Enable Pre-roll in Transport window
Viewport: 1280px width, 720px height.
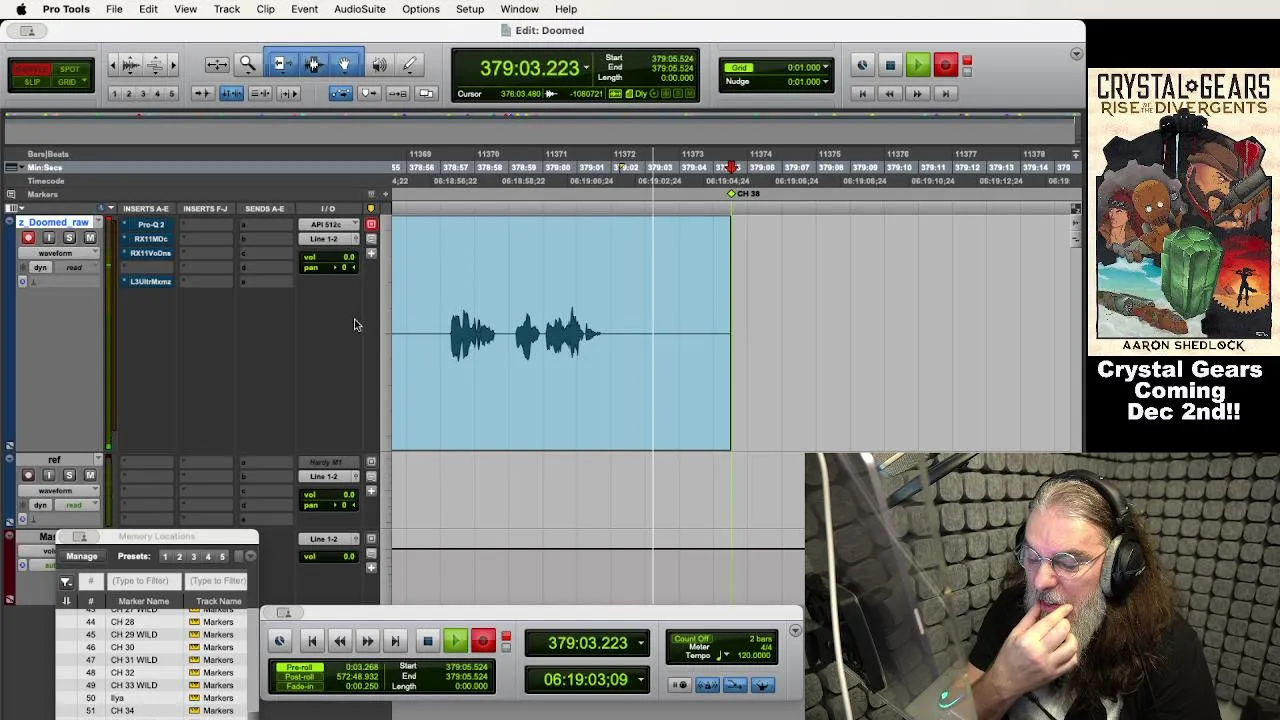299,667
